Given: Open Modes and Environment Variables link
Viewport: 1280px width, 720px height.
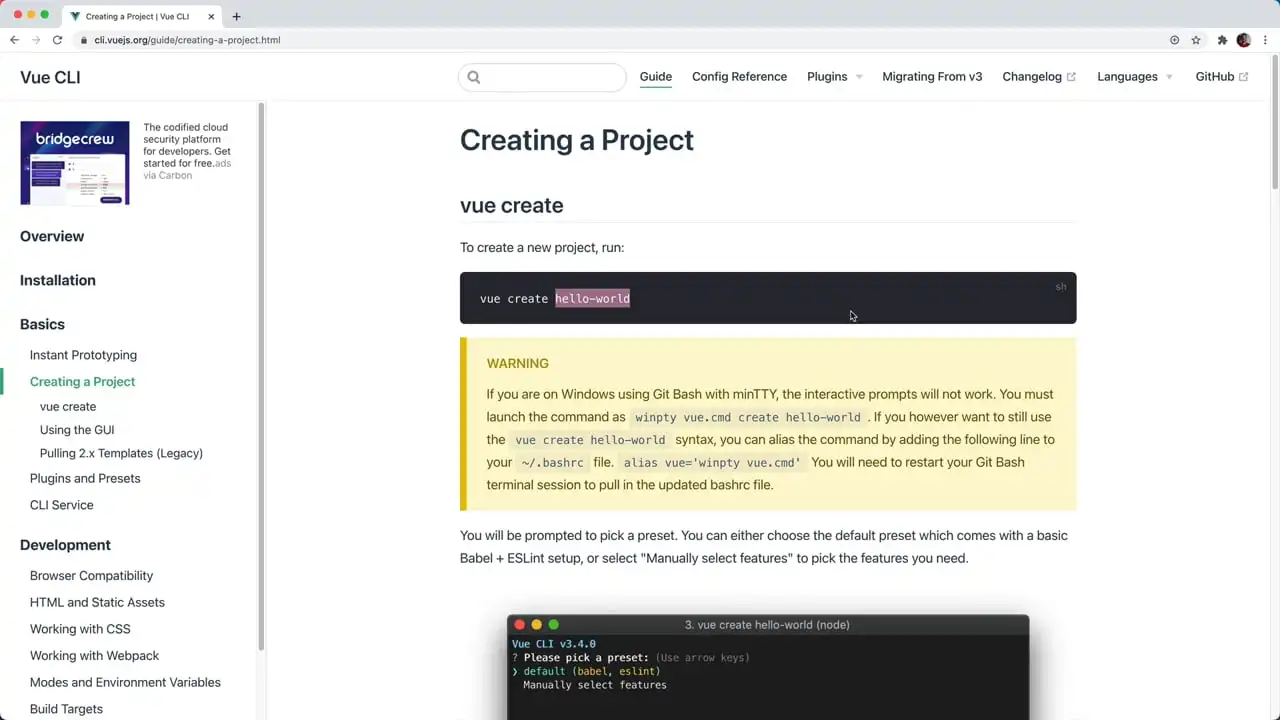Looking at the screenshot, I should tap(125, 682).
